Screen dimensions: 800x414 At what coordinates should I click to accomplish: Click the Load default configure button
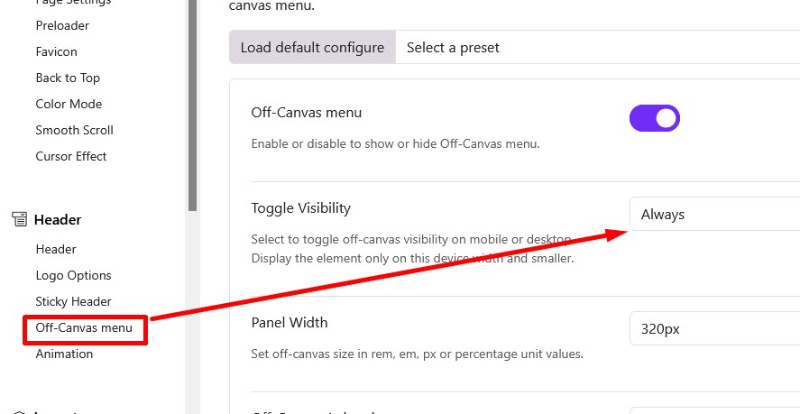pos(312,47)
